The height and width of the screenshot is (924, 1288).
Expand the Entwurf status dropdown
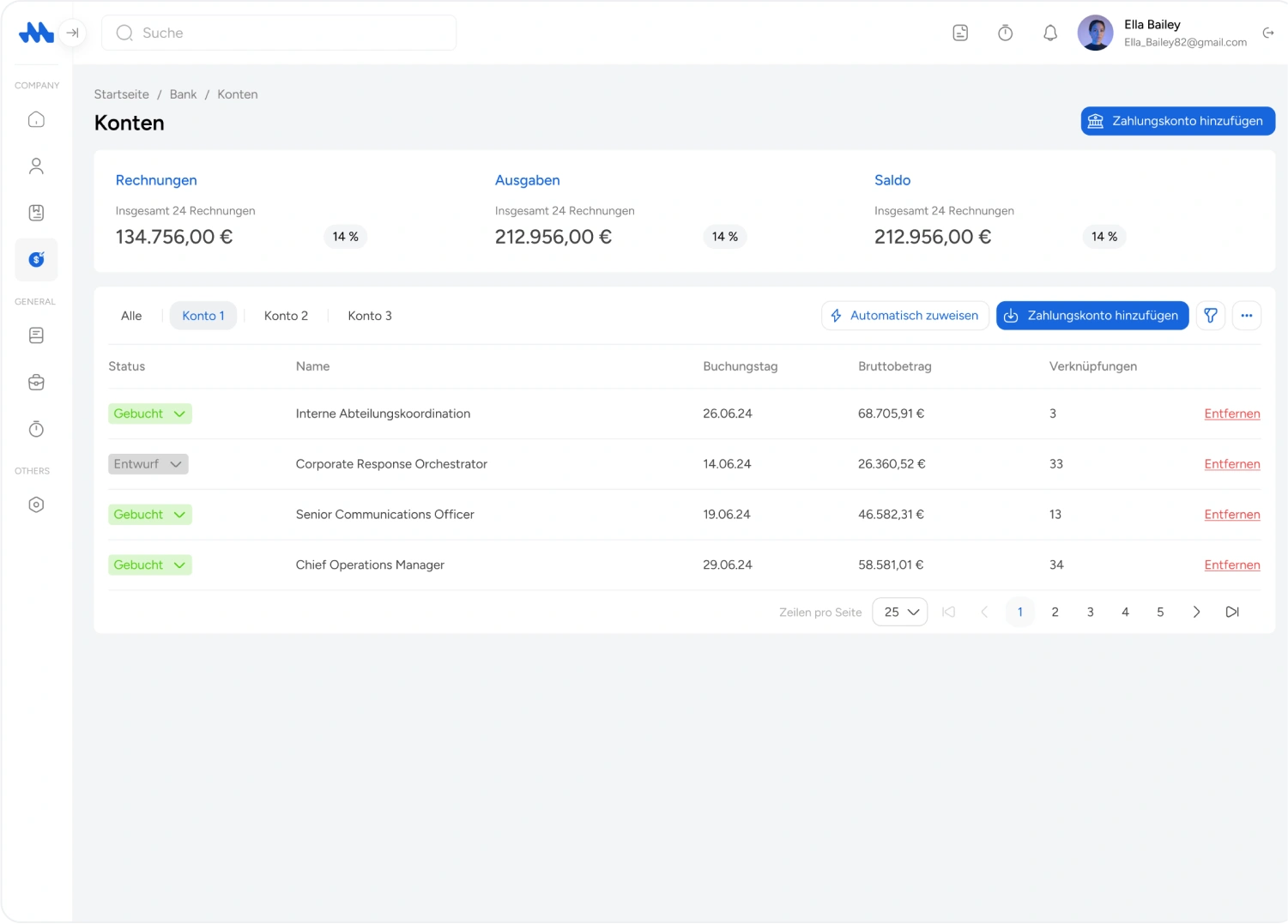[x=148, y=464]
